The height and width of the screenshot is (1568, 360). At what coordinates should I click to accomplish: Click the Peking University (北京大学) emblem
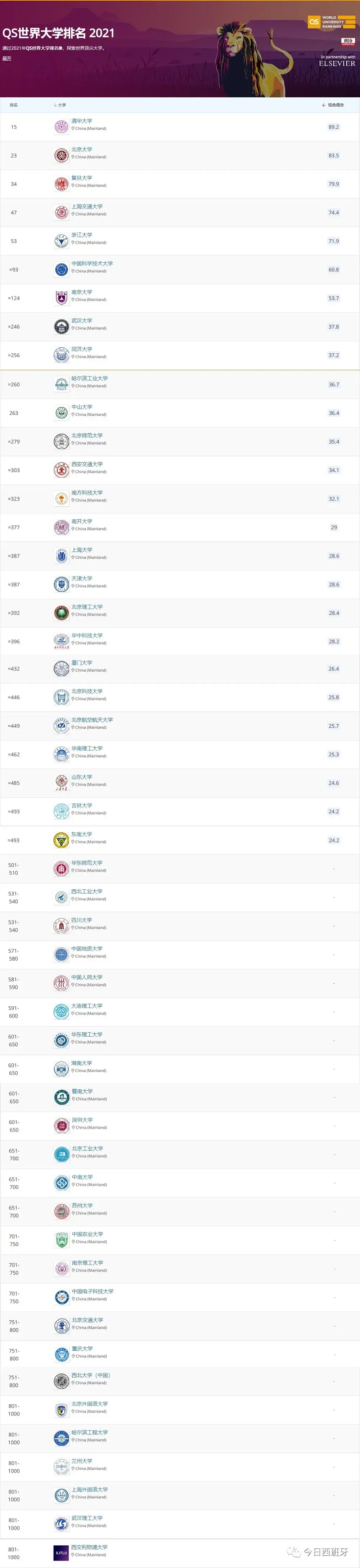click(62, 155)
